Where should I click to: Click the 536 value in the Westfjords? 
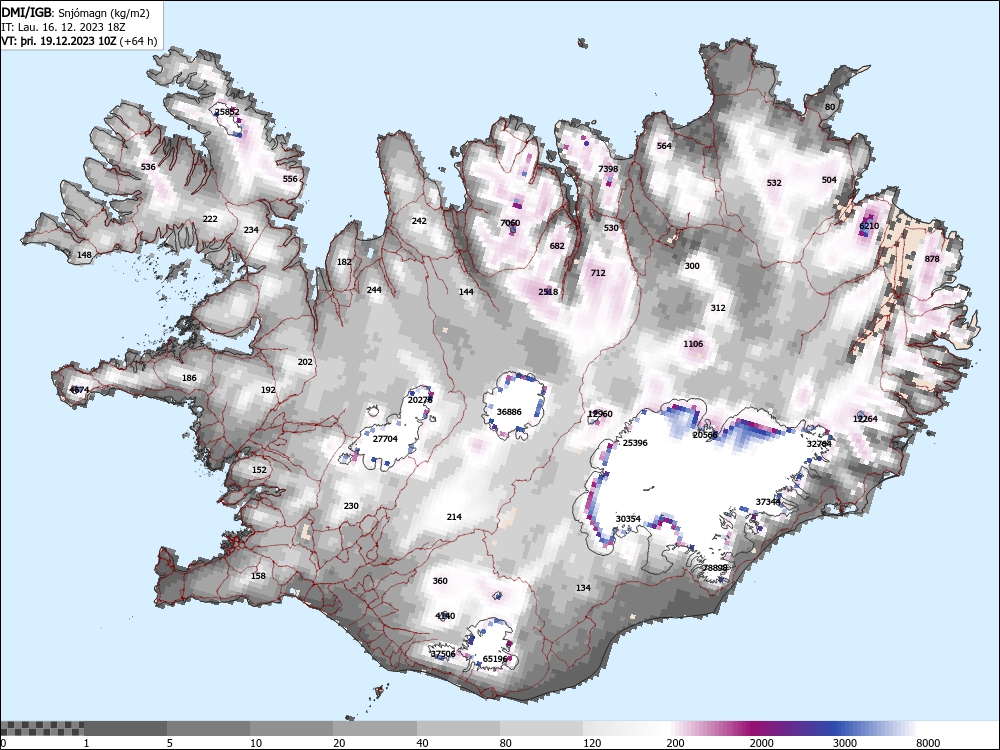point(148,167)
